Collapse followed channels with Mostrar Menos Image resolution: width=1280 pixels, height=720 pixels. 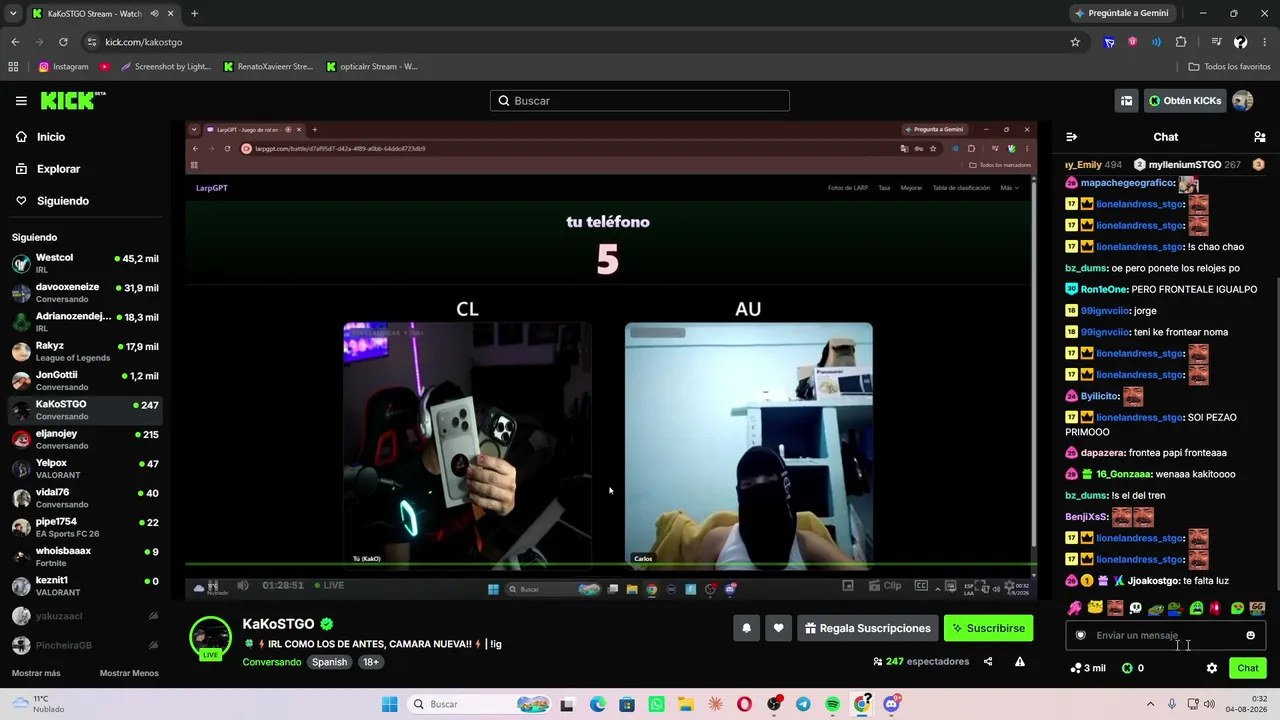click(129, 673)
